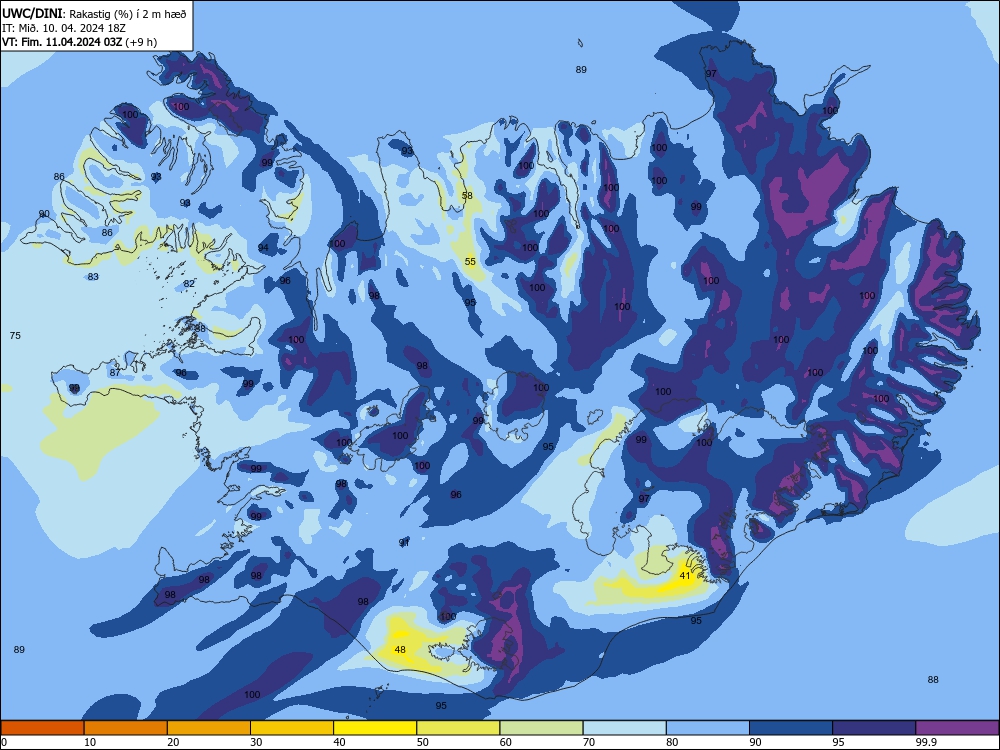Click the '91' humidity value on the map
This screenshot has width=1000, height=750.
[x=404, y=543]
